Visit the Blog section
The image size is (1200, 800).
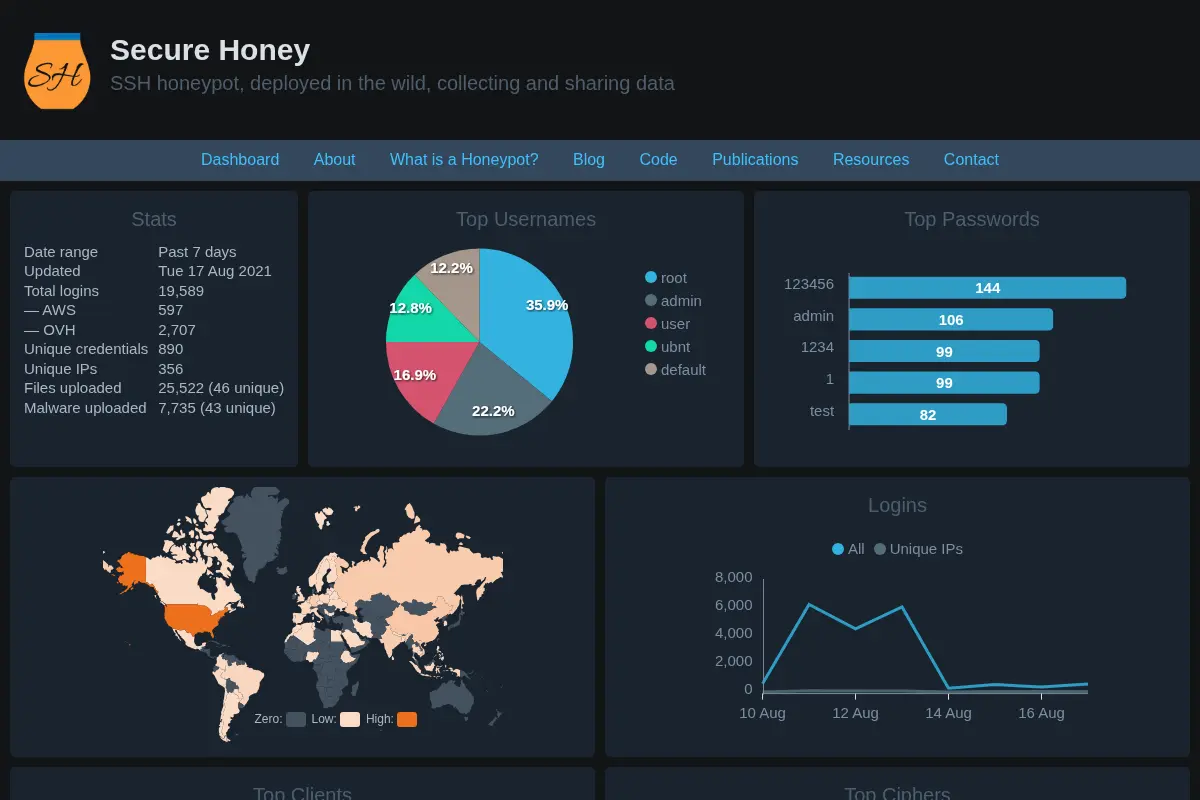[589, 160]
